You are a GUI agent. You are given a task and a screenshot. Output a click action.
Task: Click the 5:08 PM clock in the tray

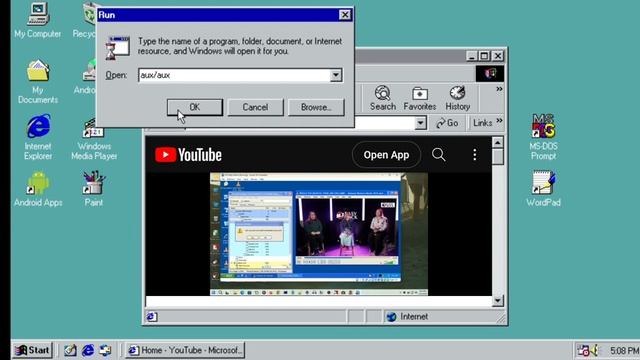(624, 351)
